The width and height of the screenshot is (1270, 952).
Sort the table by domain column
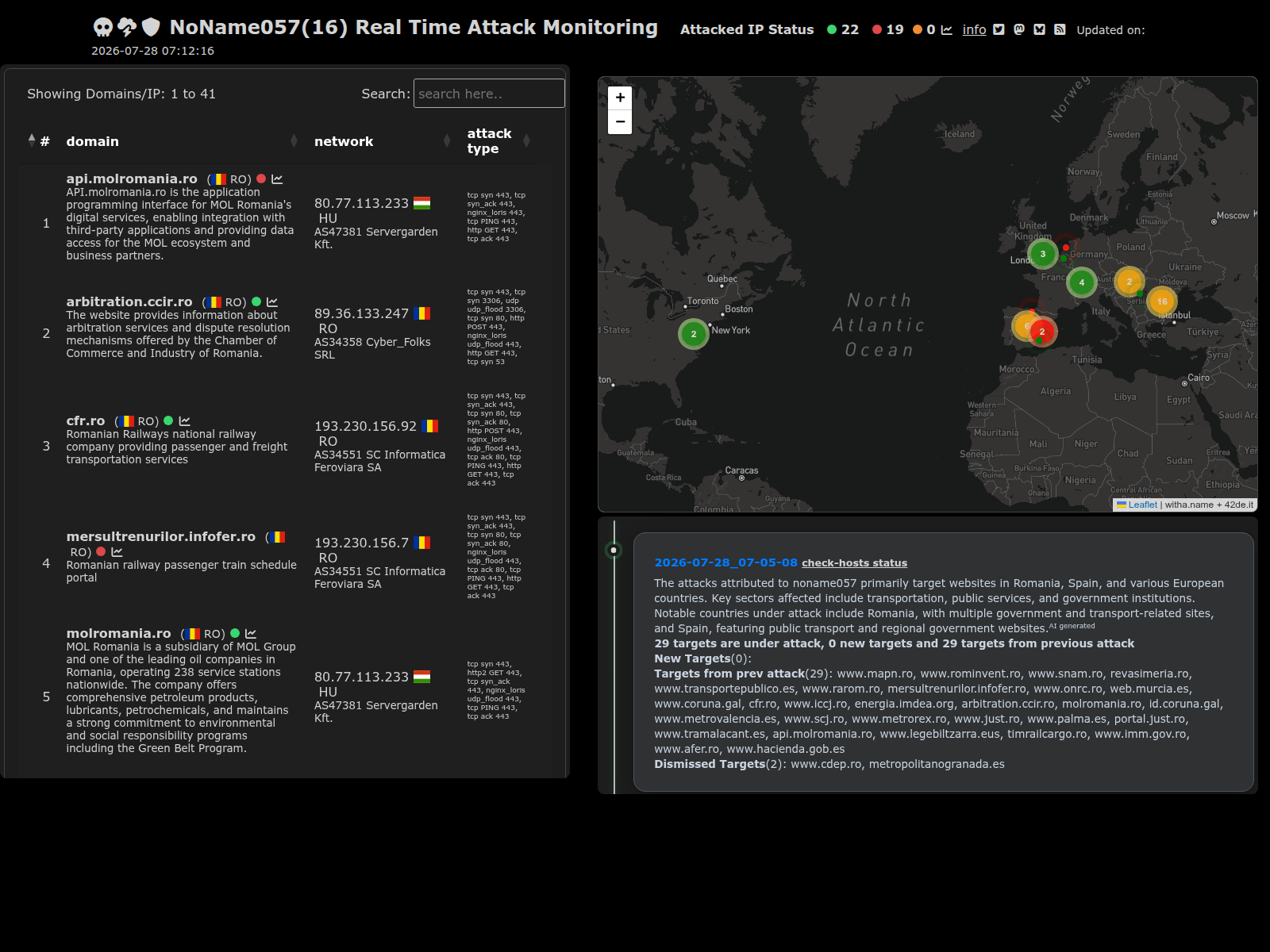point(181,141)
